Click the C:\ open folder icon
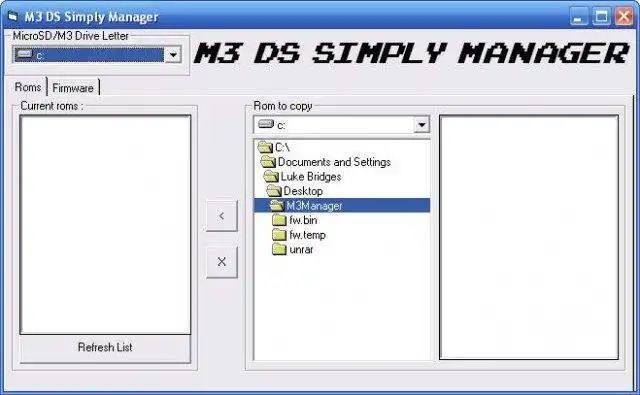 [265, 147]
